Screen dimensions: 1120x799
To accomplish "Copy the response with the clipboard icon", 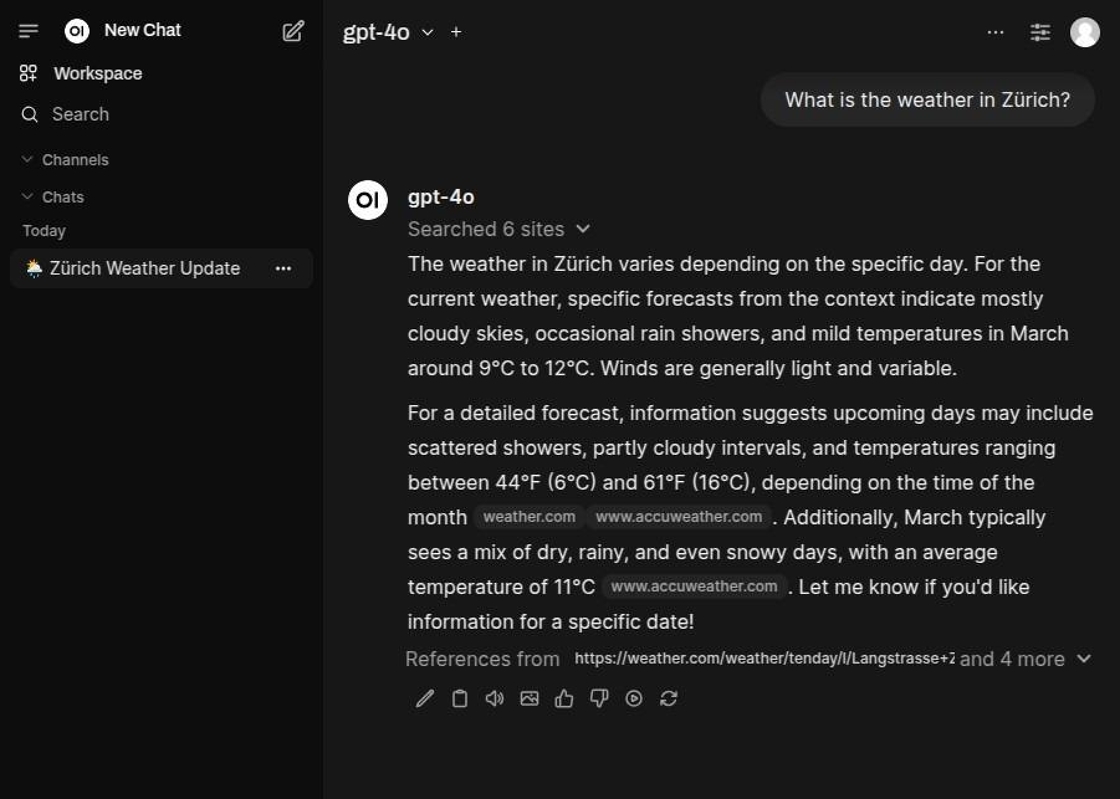I will click(460, 699).
